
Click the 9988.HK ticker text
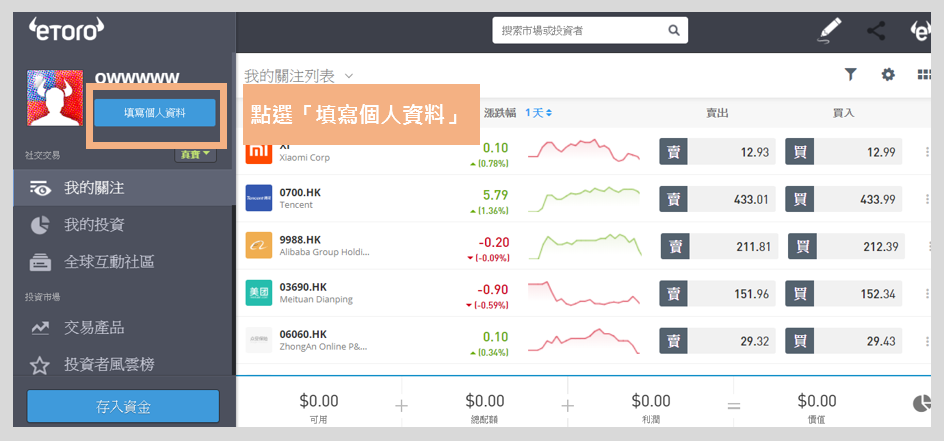(300, 240)
